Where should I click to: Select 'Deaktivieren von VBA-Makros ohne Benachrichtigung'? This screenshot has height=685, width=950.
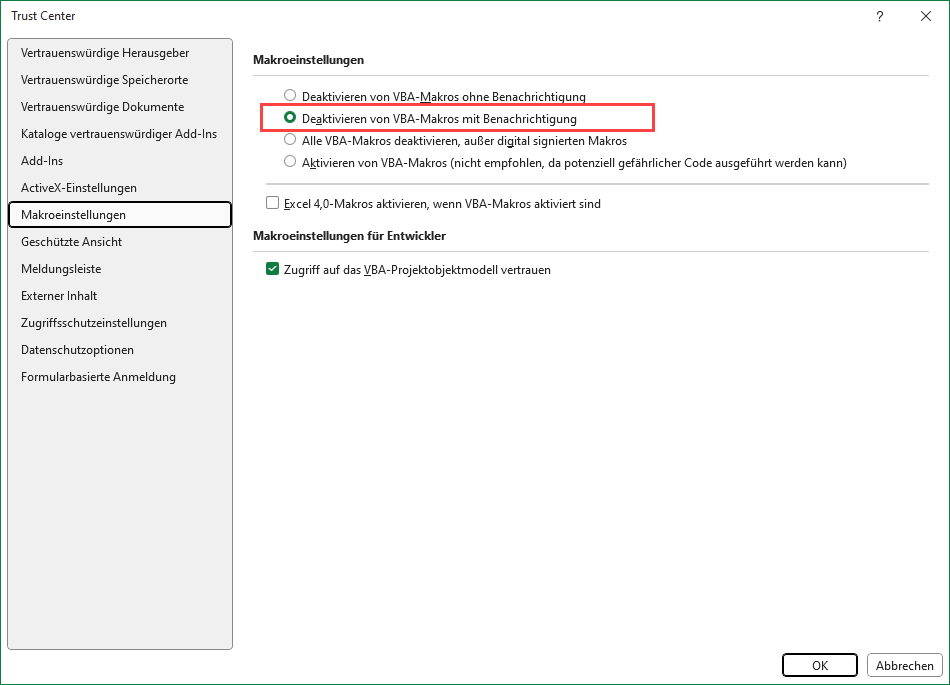290,96
